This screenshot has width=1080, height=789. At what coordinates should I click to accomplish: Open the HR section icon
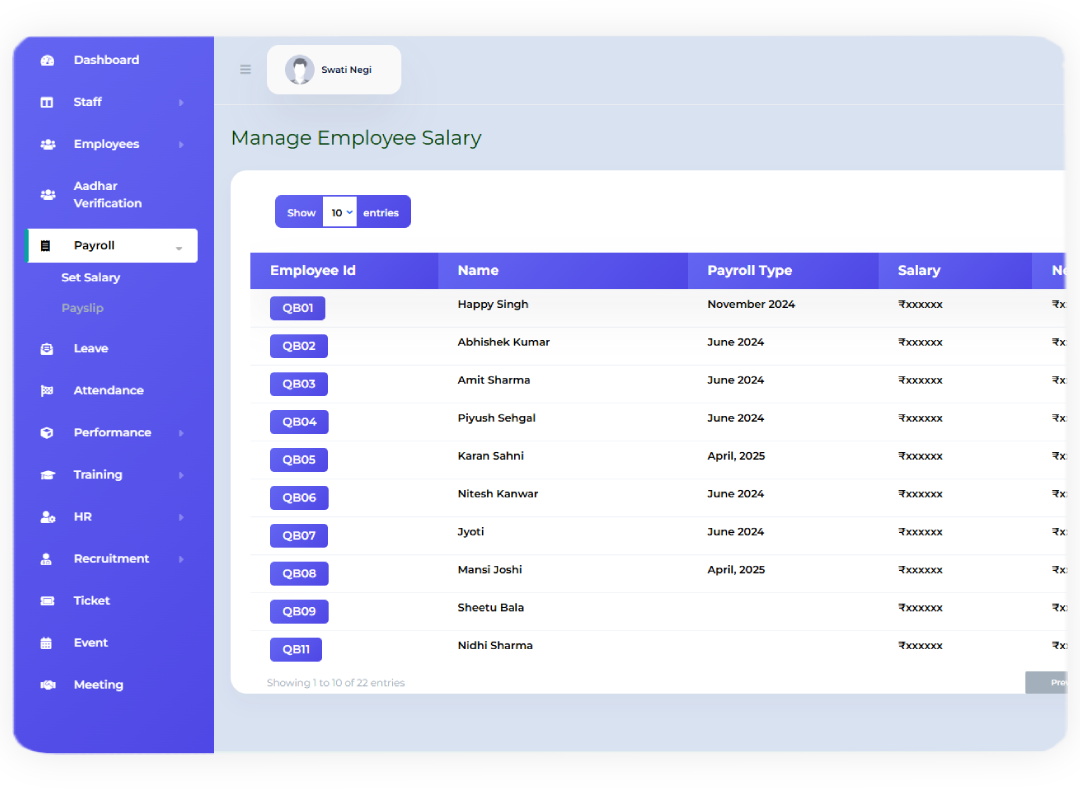tap(47, 516)
